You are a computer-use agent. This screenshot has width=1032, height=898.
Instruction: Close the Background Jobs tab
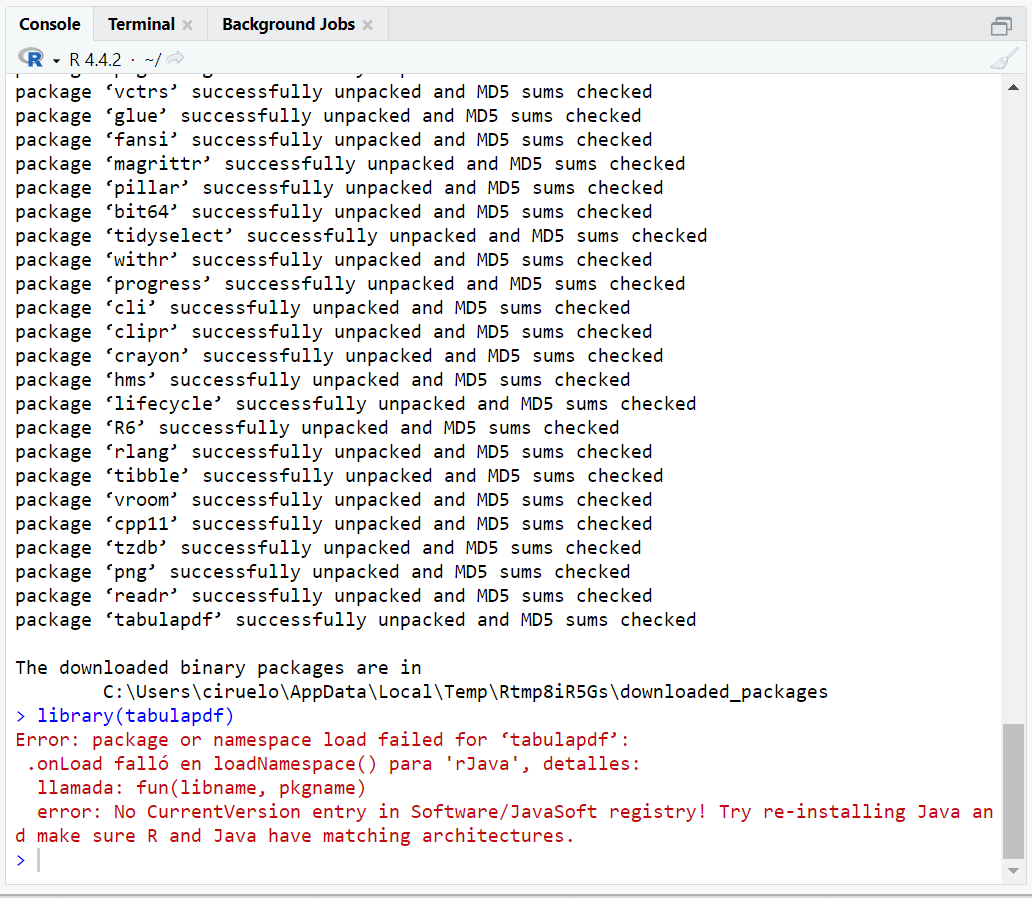tap(367, 25)
